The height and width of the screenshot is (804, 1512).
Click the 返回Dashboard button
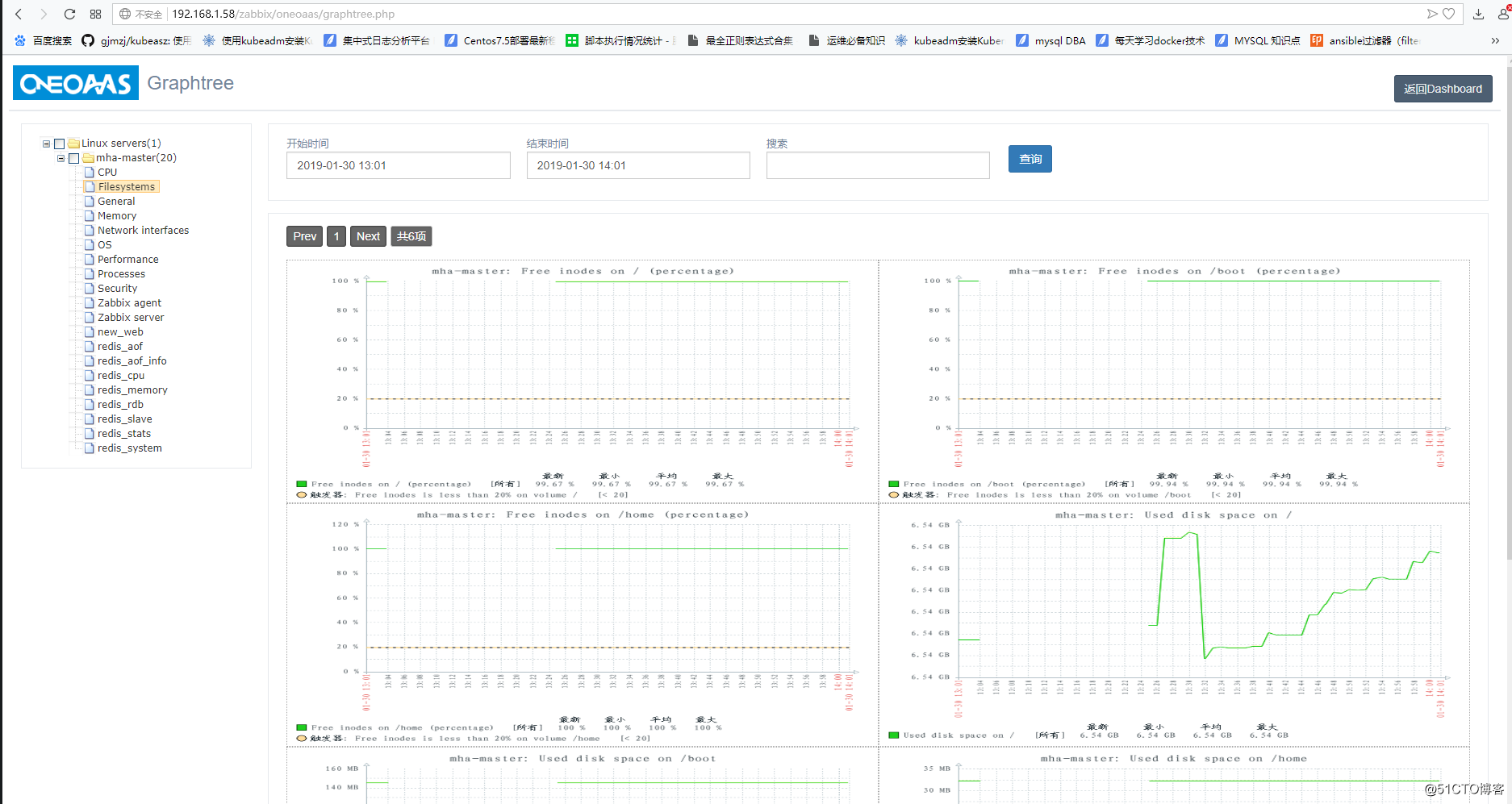(x=1443, y=89)
